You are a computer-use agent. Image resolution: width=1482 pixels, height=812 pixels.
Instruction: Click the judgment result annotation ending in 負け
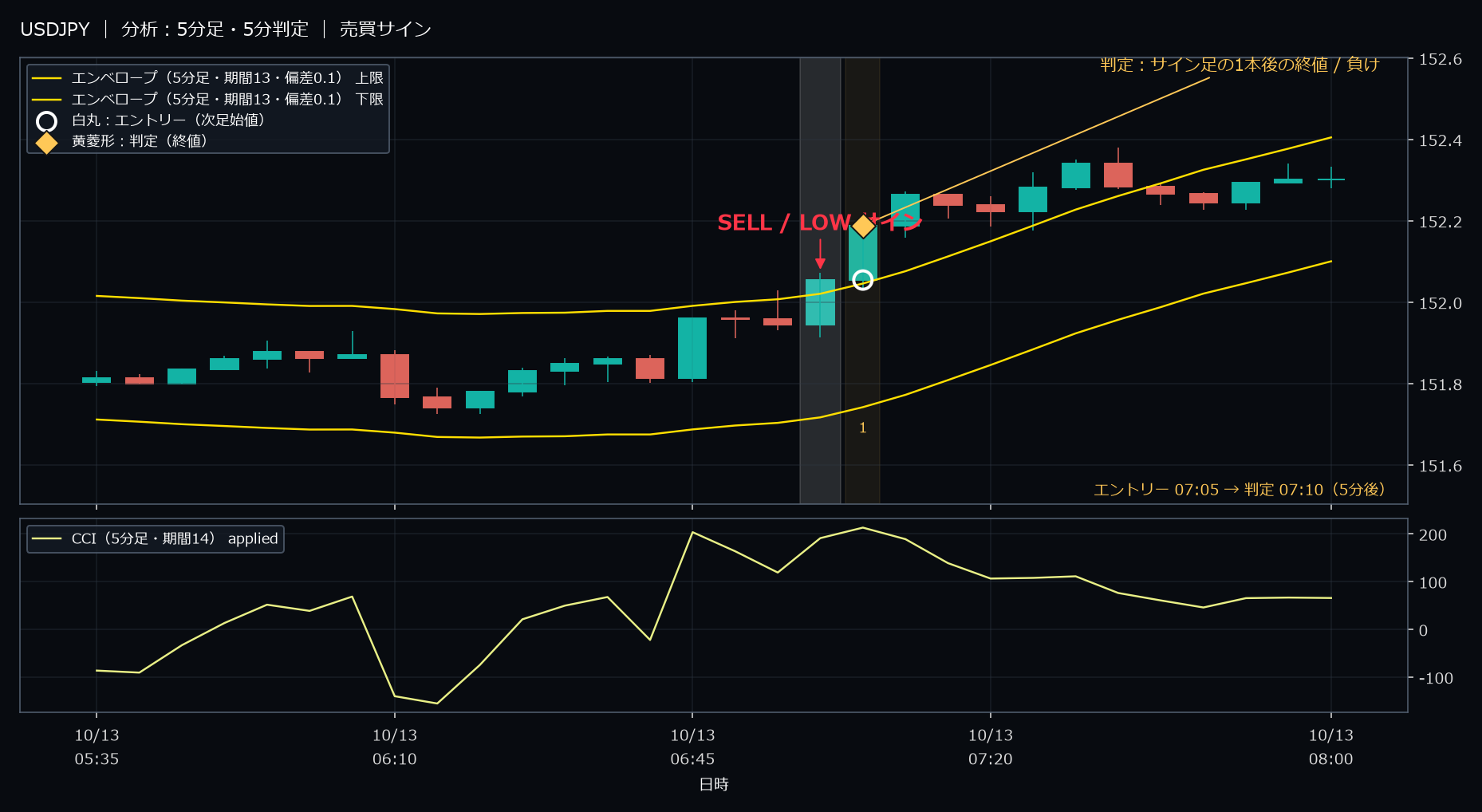[1240, 65]
